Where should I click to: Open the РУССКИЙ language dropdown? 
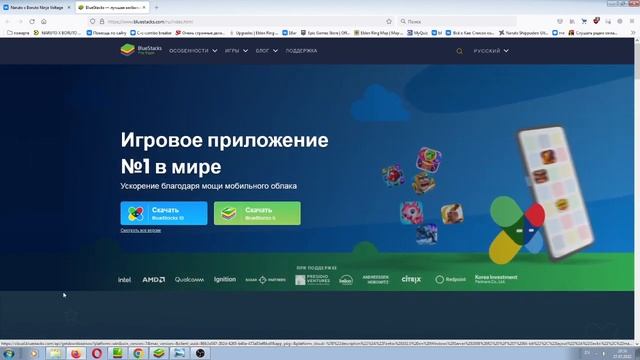coord(491,51)
